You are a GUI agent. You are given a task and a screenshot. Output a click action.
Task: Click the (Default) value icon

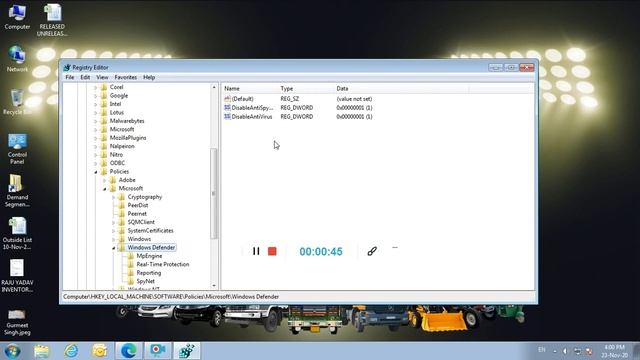[227, 99]
